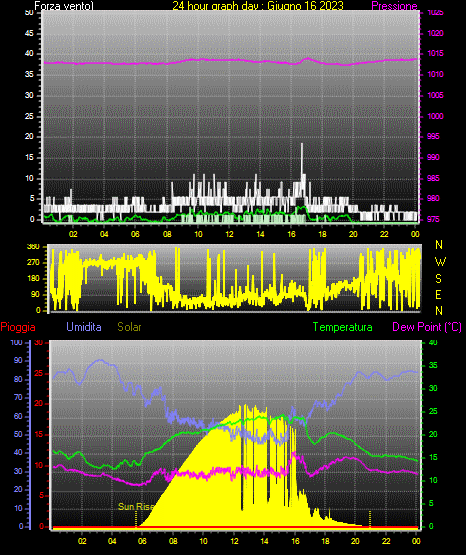The image size is (466, 555).
Task: Click the 12 hour tick on wind graph
Action: [229, 234]
